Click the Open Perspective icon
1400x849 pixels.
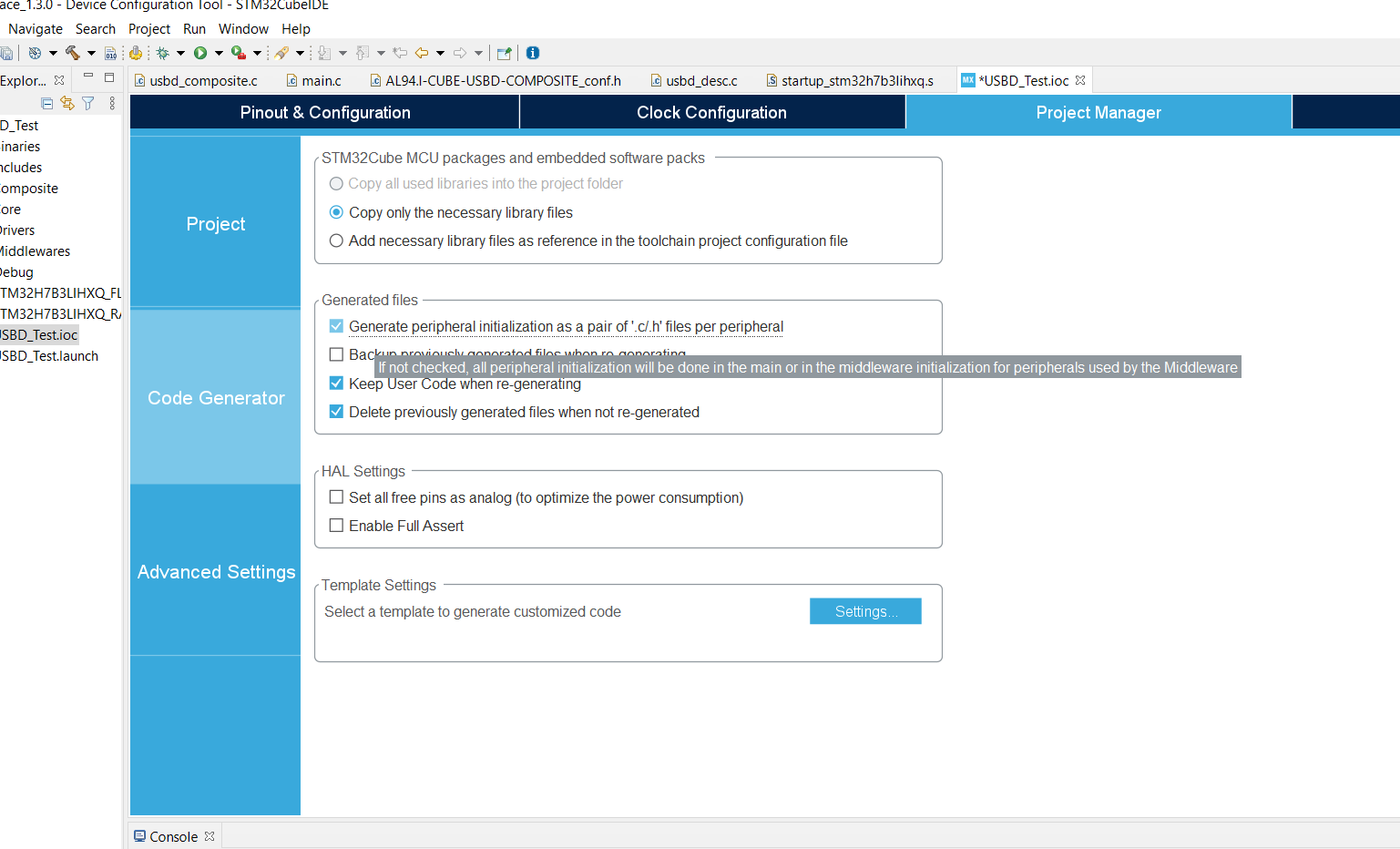click(504, 53)
